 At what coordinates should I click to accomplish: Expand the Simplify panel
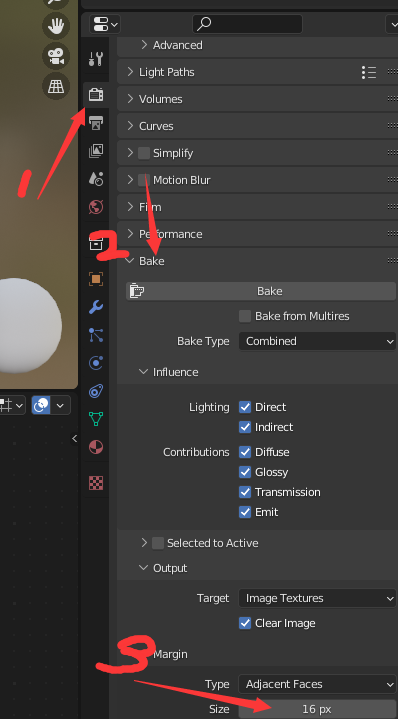tap(130, 153)
